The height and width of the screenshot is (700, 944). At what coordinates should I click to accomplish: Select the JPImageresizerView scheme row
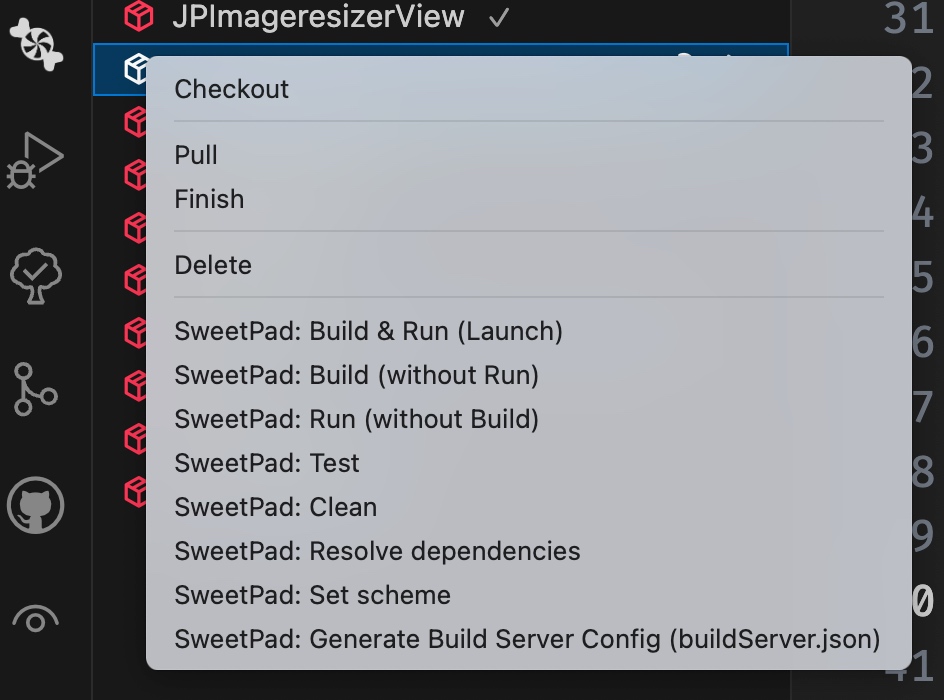[x=318, y=16]
